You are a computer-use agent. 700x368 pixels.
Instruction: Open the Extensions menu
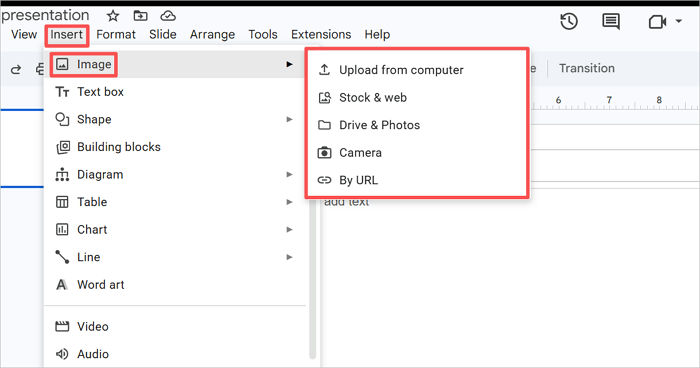click(x=321, y=34)
